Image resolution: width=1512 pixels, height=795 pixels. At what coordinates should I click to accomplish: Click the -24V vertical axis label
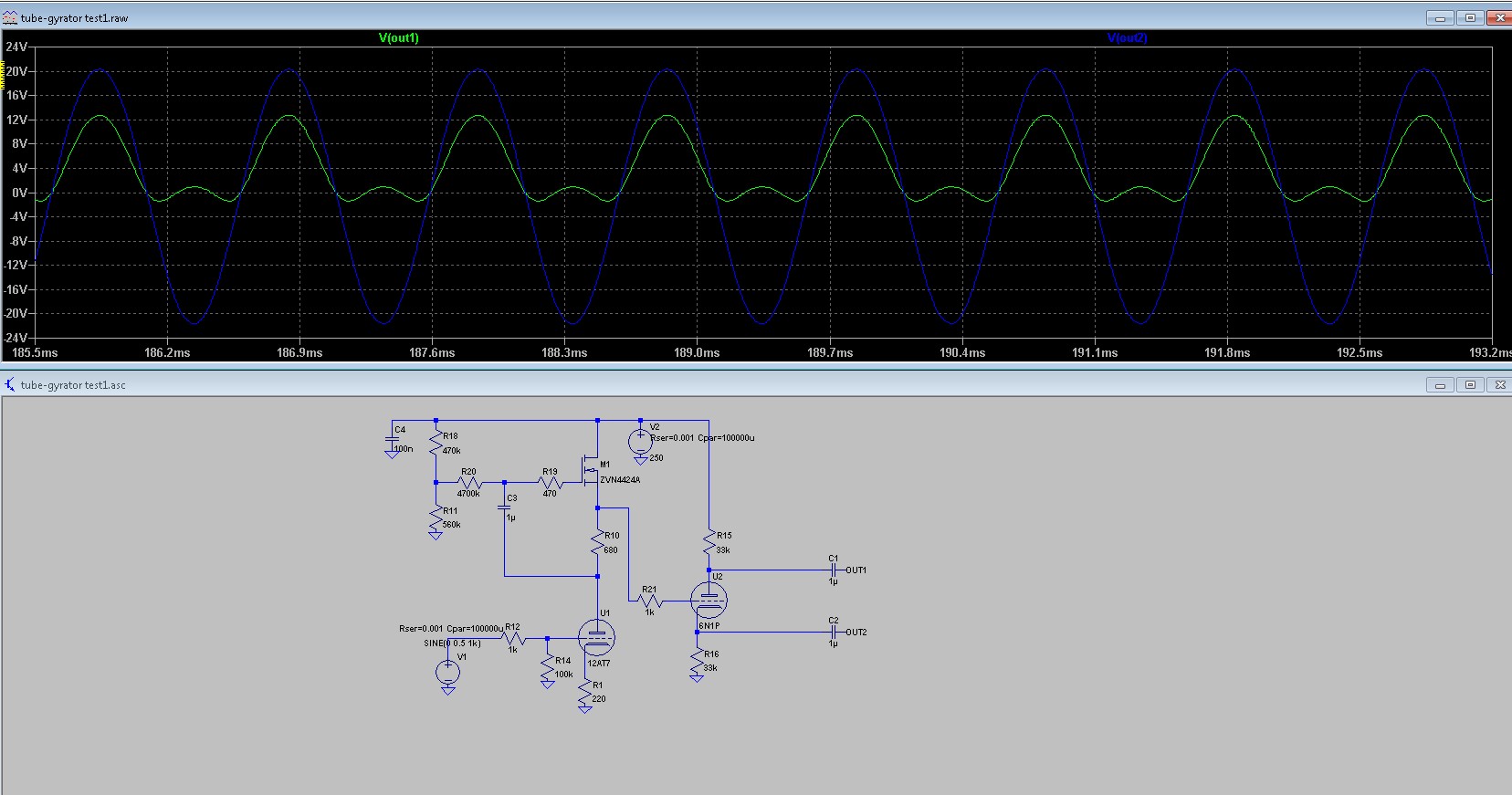tap(16, 338)
